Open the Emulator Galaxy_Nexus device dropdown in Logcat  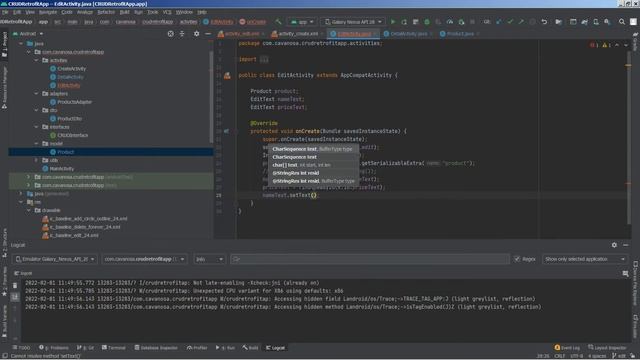click(55, 259)
